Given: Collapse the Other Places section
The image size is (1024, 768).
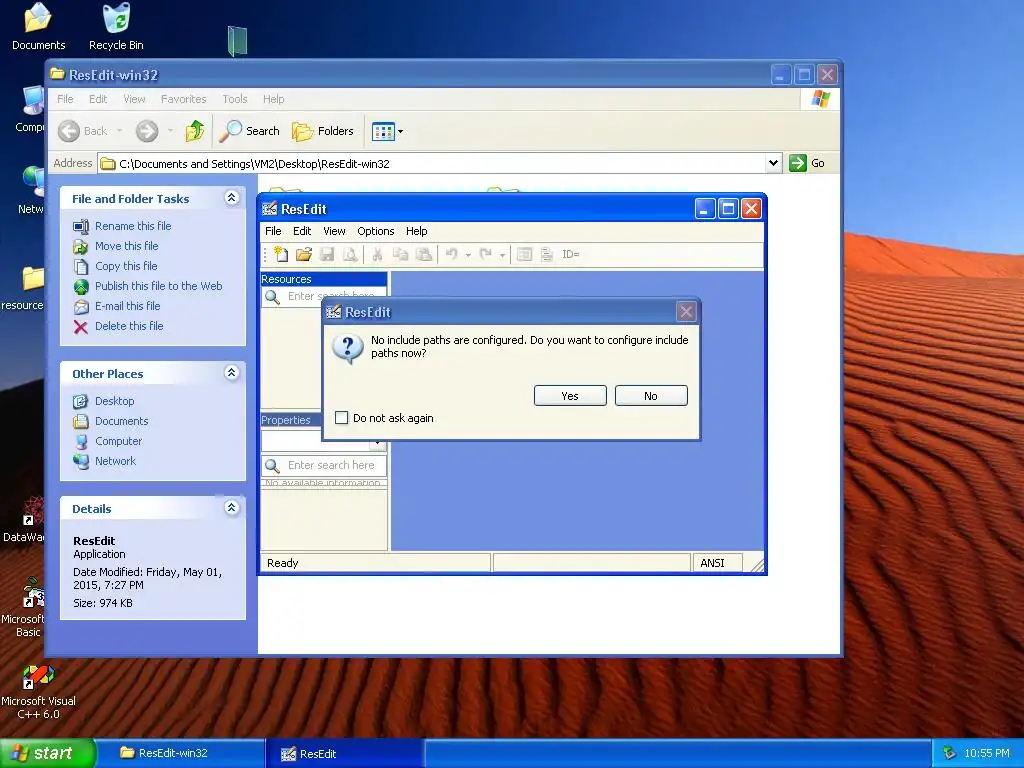Looking at the screenshot, I should tap(231, 372).
